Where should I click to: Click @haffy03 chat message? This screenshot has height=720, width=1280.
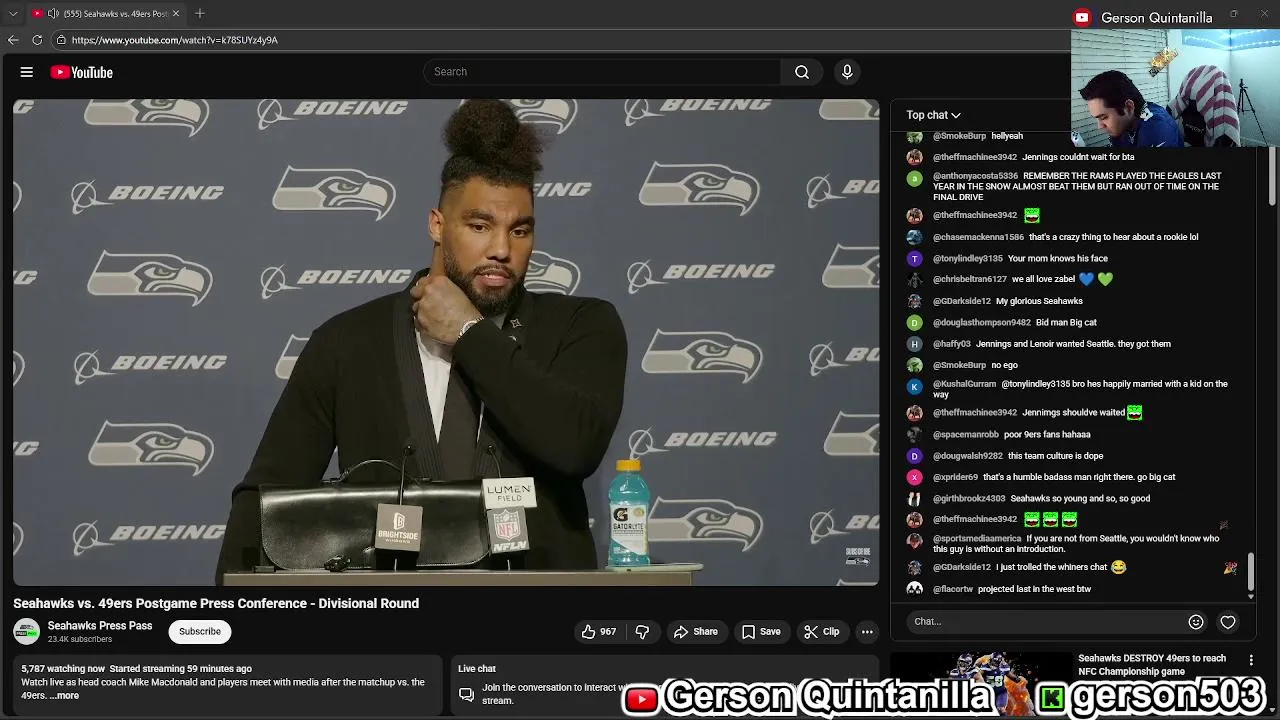[1073, 344]
